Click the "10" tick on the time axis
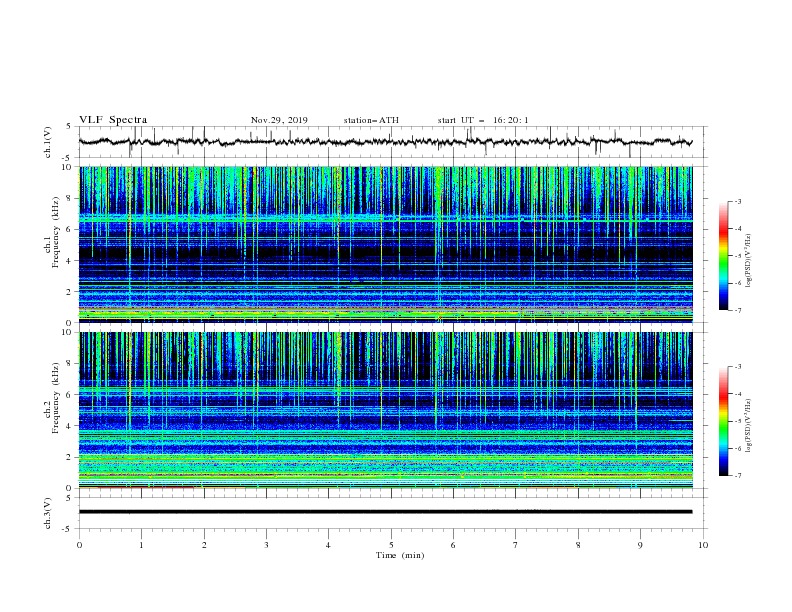 pyautogui.click(x=703, y=545)
